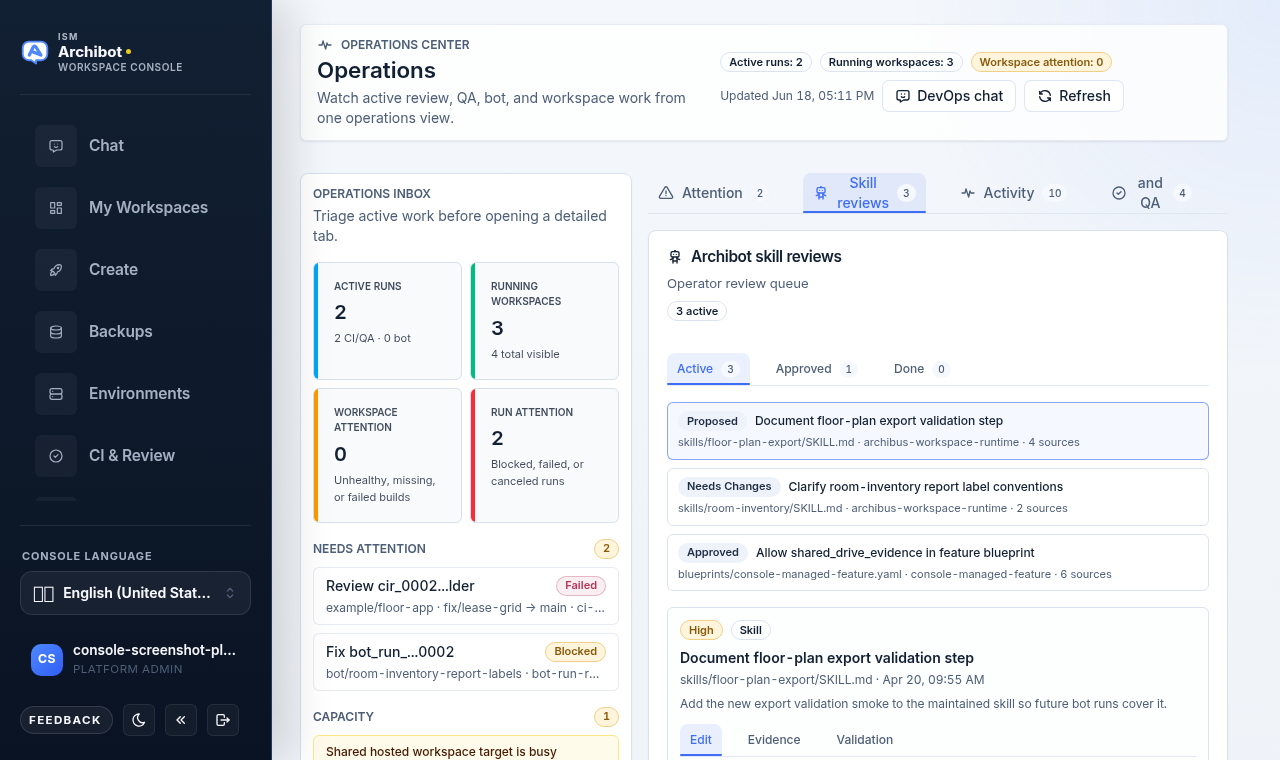
Task: Click the Create rocket icon
Action: [56, 270]
